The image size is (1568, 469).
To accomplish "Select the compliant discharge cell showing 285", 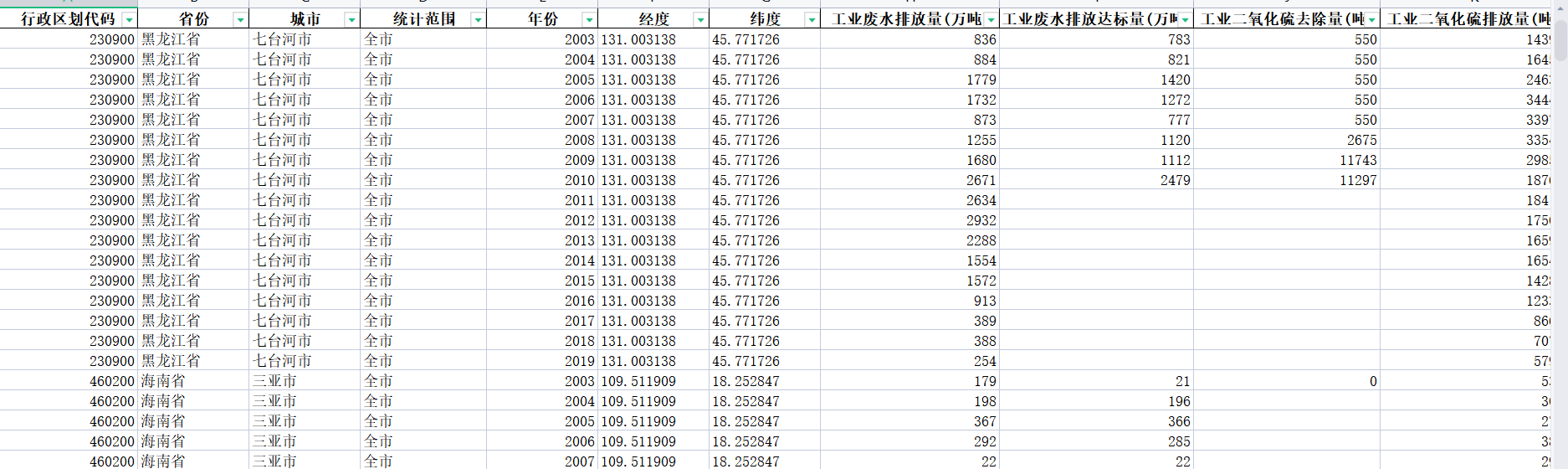I will pyautogui.click(x=1096, y=441).
